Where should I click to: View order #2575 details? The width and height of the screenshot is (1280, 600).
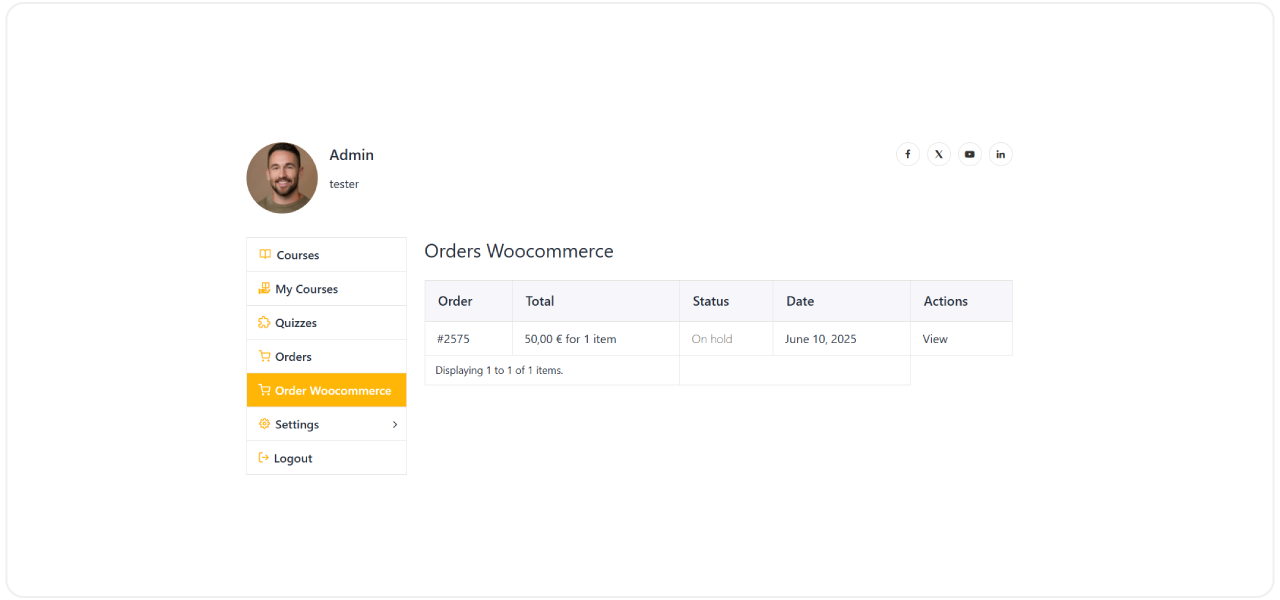(x=935, y=339)
